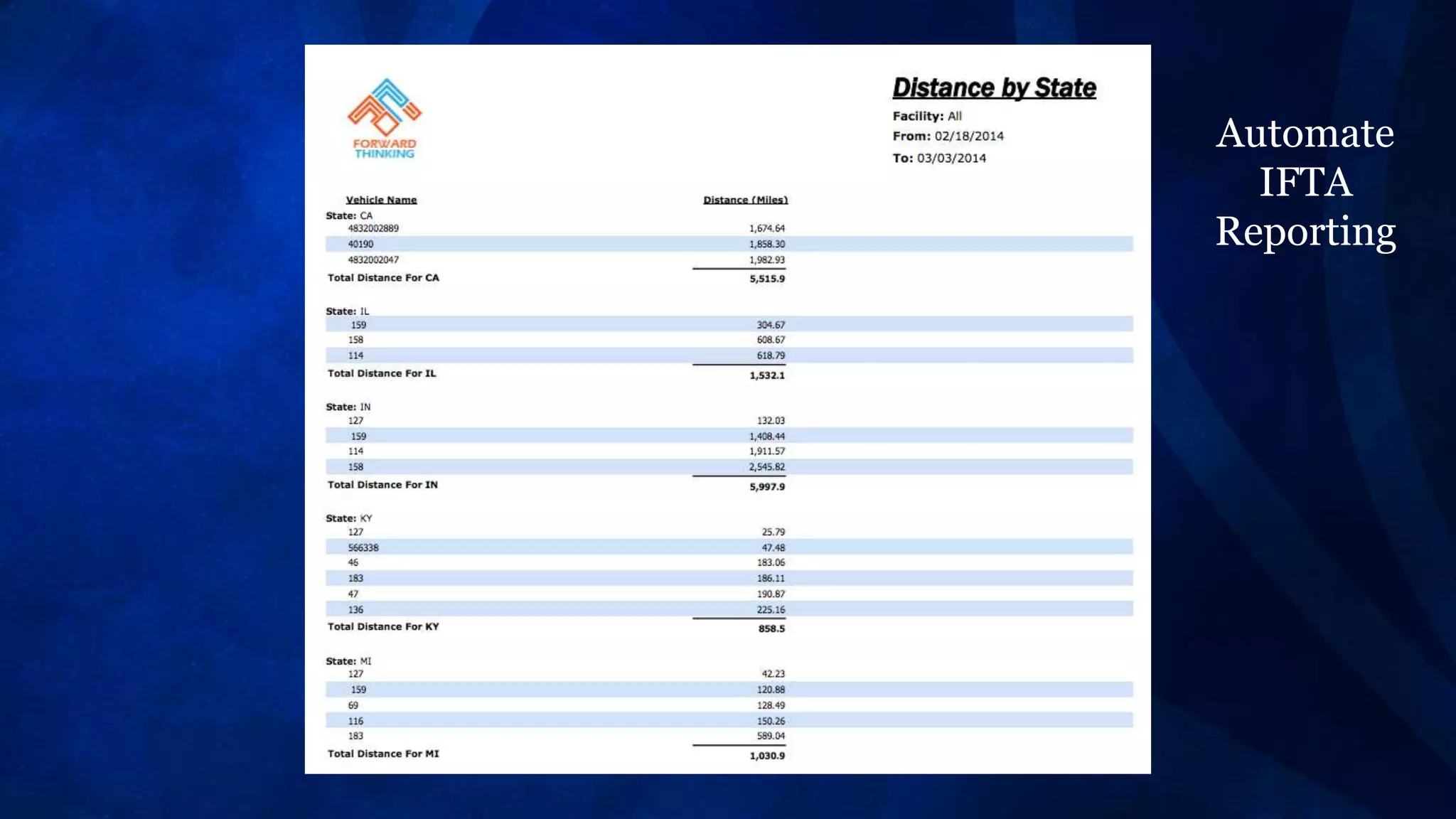Click the Forward Thinking logo
The width and height of the screenshot is (1456, 819).
(x=385, y=118)
